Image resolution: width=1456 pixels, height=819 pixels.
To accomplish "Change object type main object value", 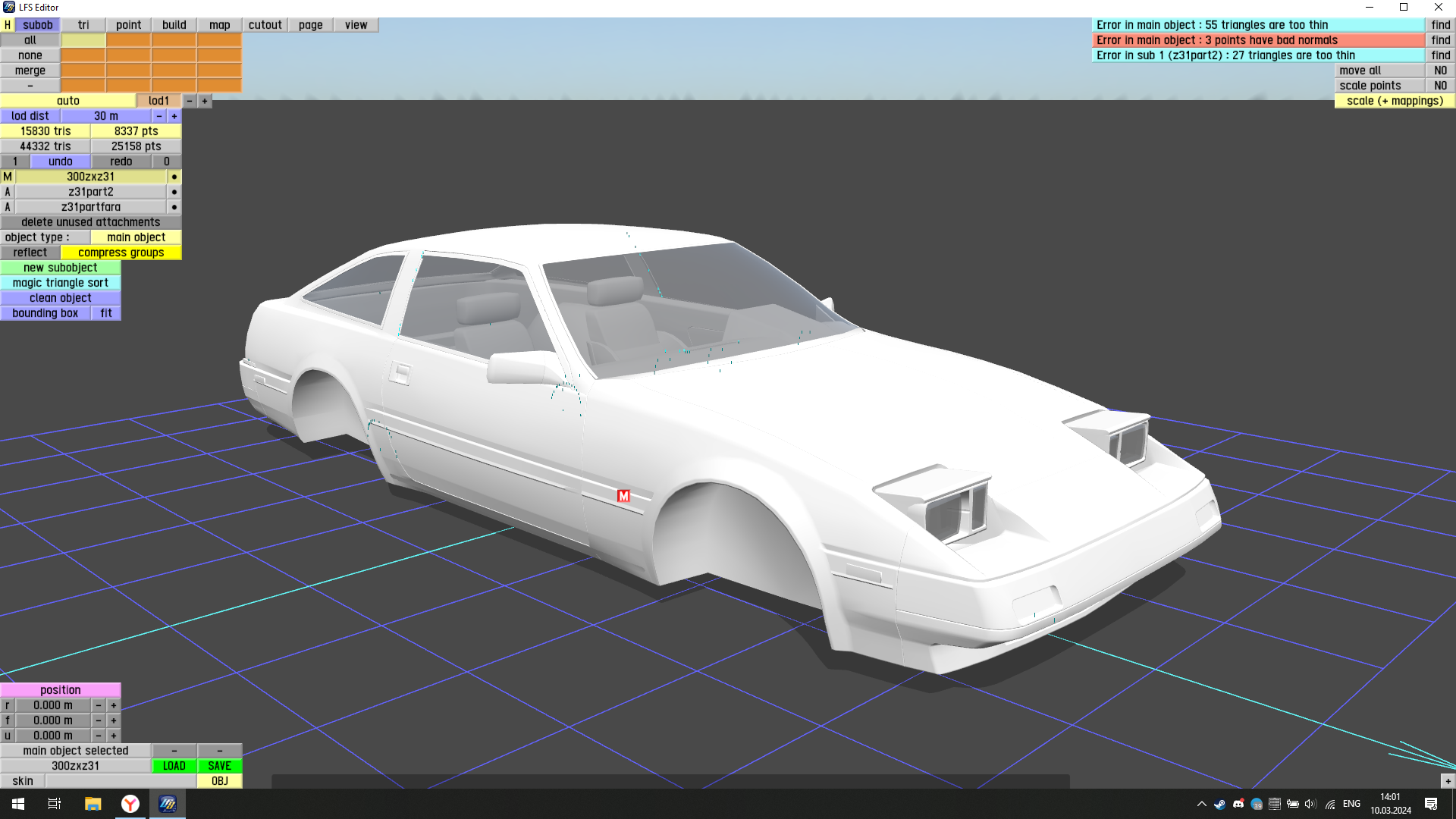I will (136, 237).
